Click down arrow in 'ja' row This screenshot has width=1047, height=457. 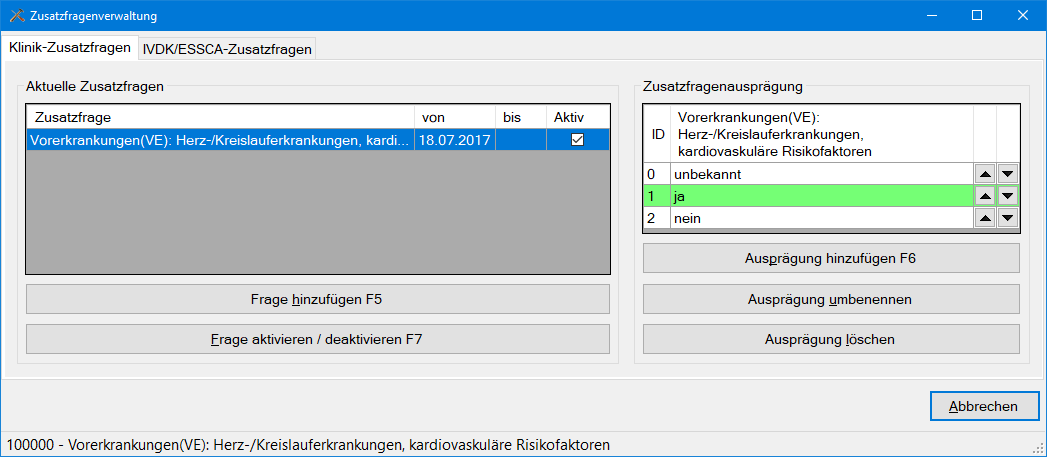1006,196
